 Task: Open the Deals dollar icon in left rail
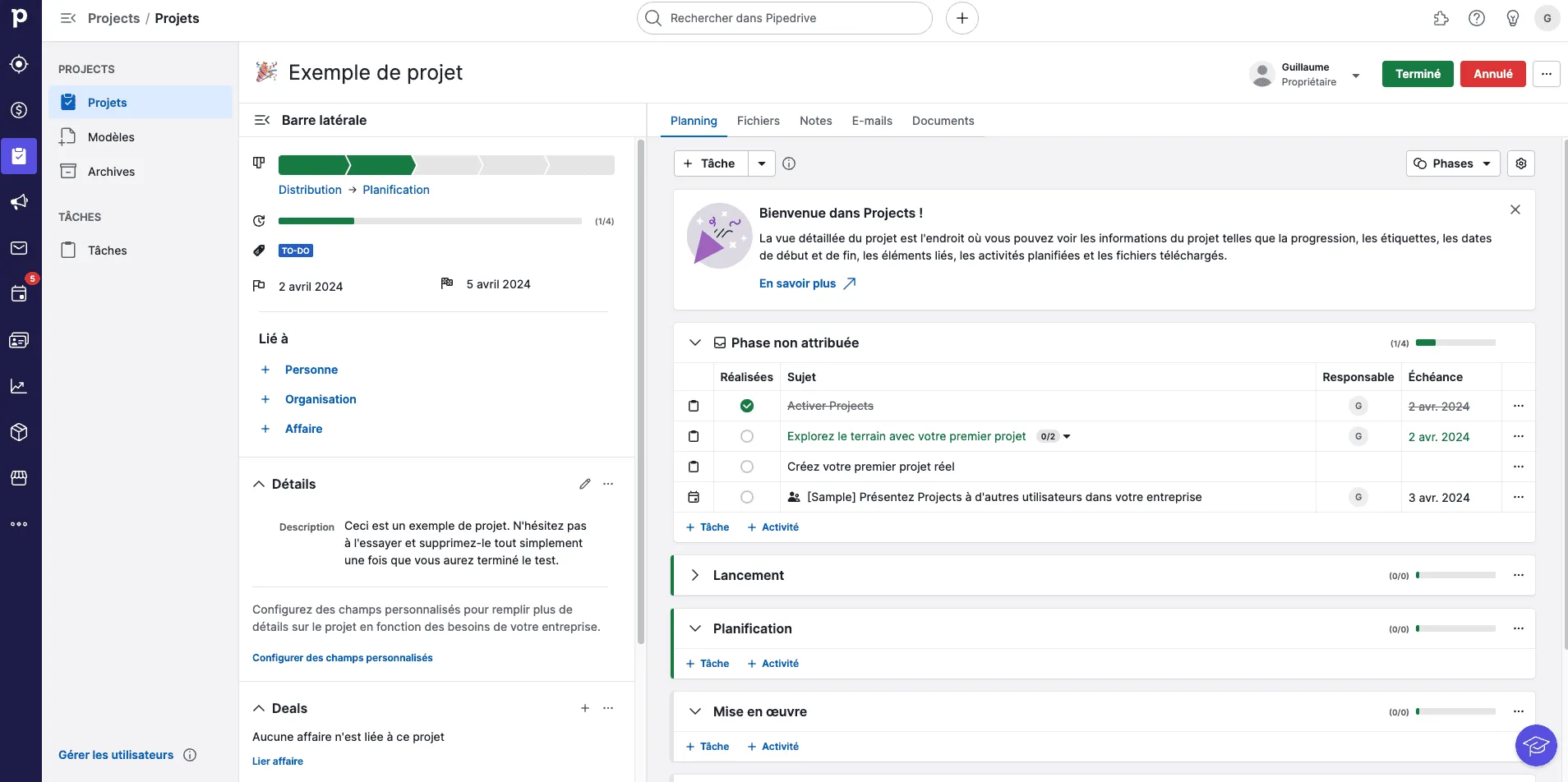coord(19,110)
